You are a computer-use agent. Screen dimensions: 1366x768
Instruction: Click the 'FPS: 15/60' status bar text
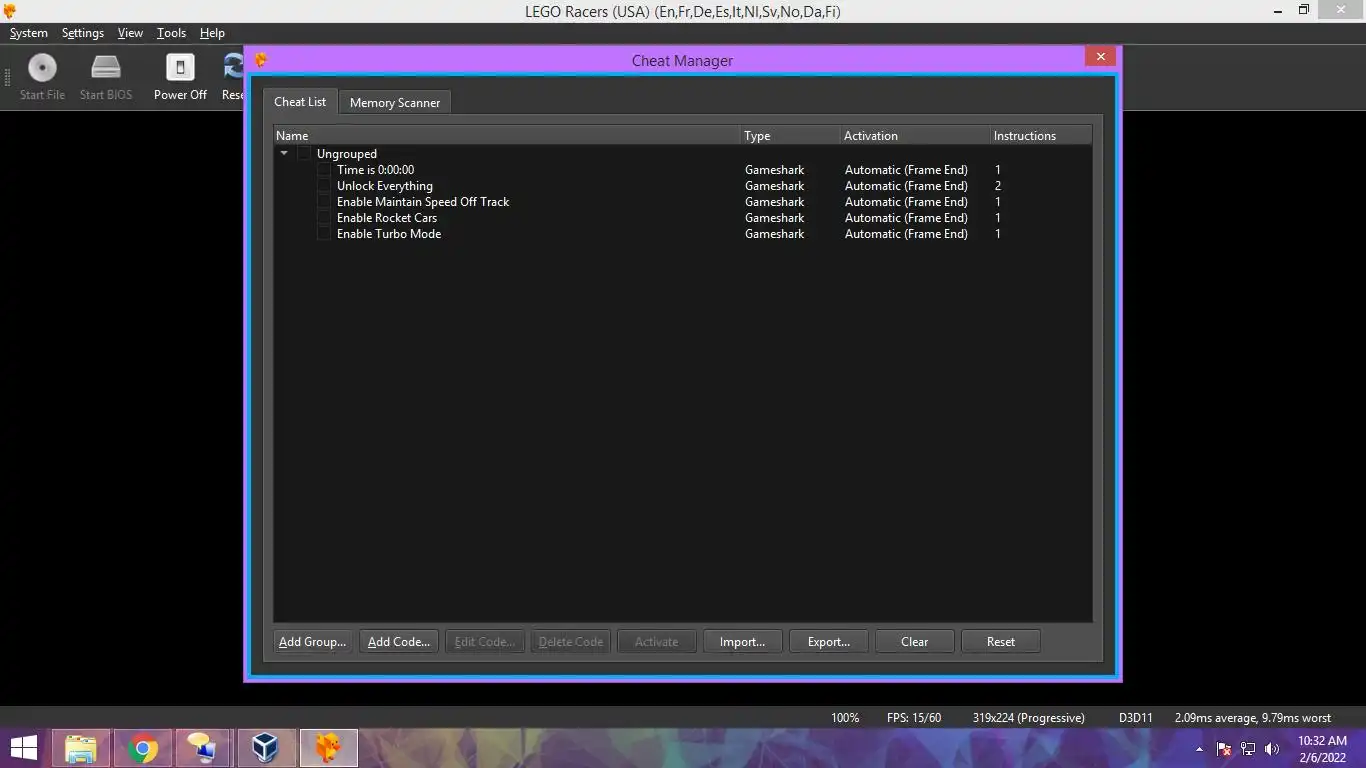913,718
